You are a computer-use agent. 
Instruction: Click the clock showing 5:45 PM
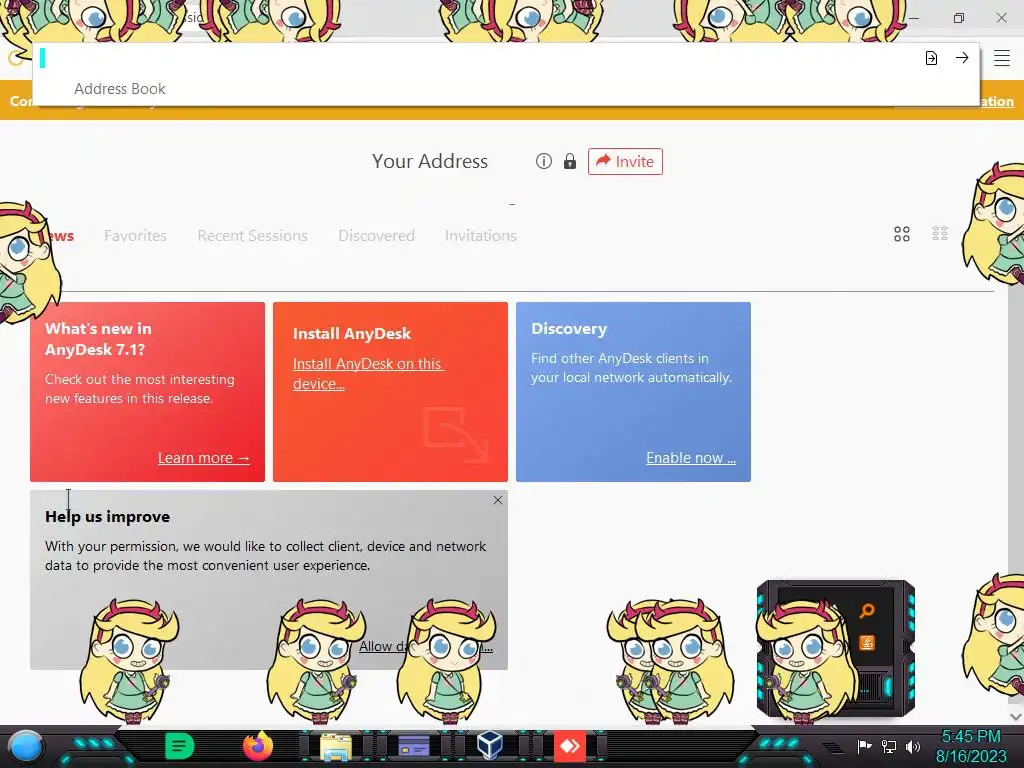coord(971,737)
